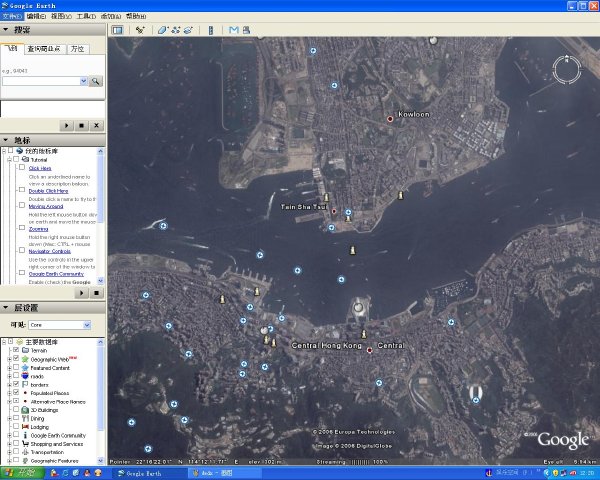This screenshot has height=480, width=600.
Task: Click the print toolbar icon
Action: (246, 30)
